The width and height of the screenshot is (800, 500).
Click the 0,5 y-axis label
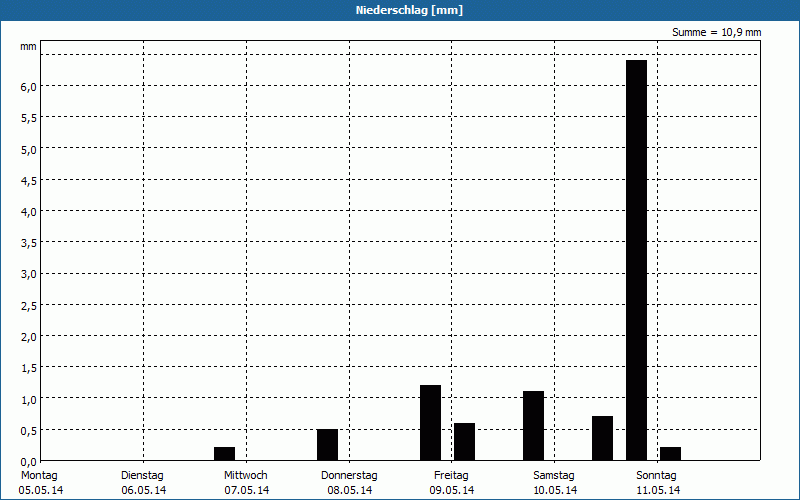tap(29, 431)
